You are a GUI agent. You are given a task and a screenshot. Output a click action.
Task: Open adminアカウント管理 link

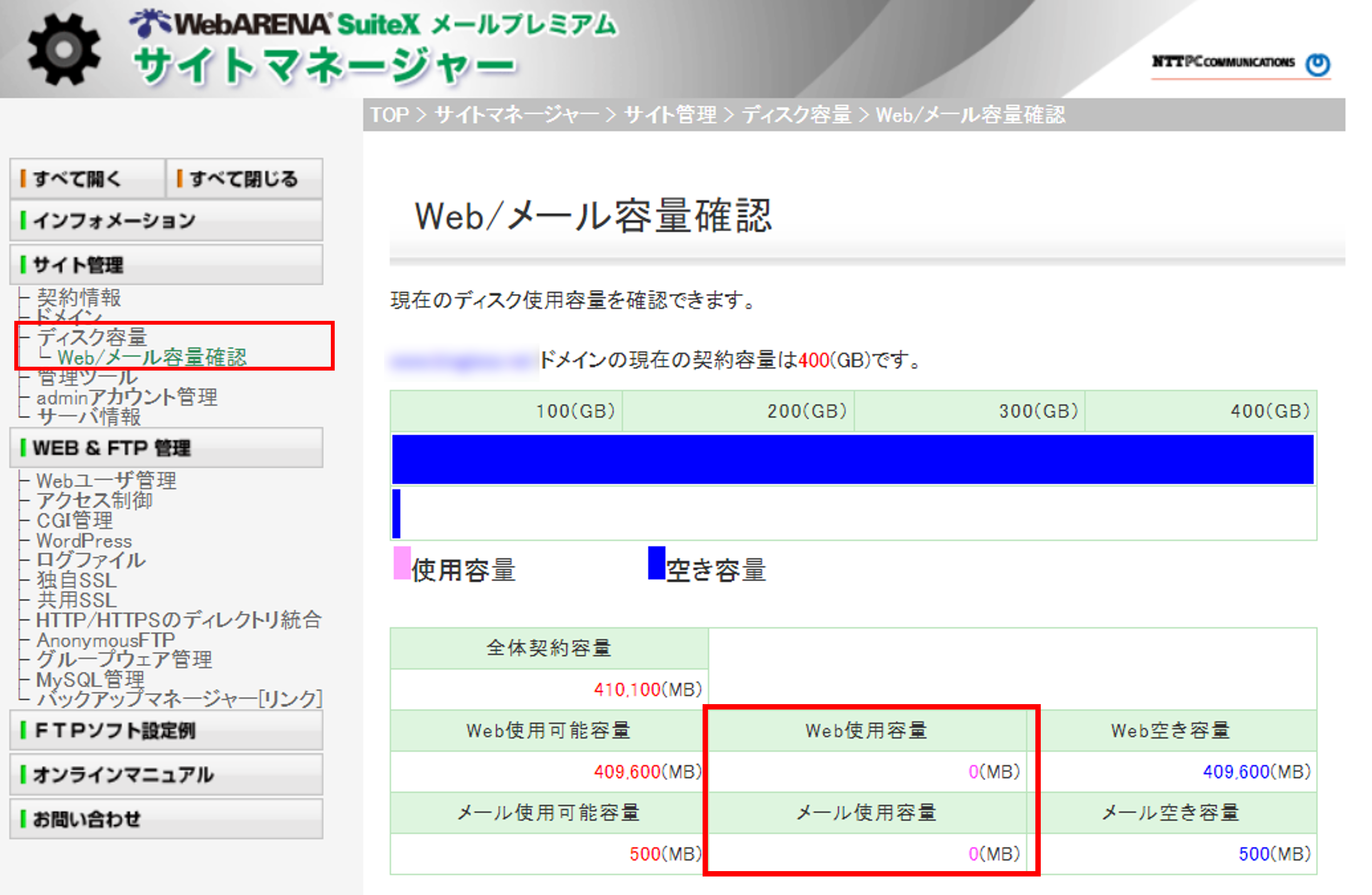click(x=127, y=397)
